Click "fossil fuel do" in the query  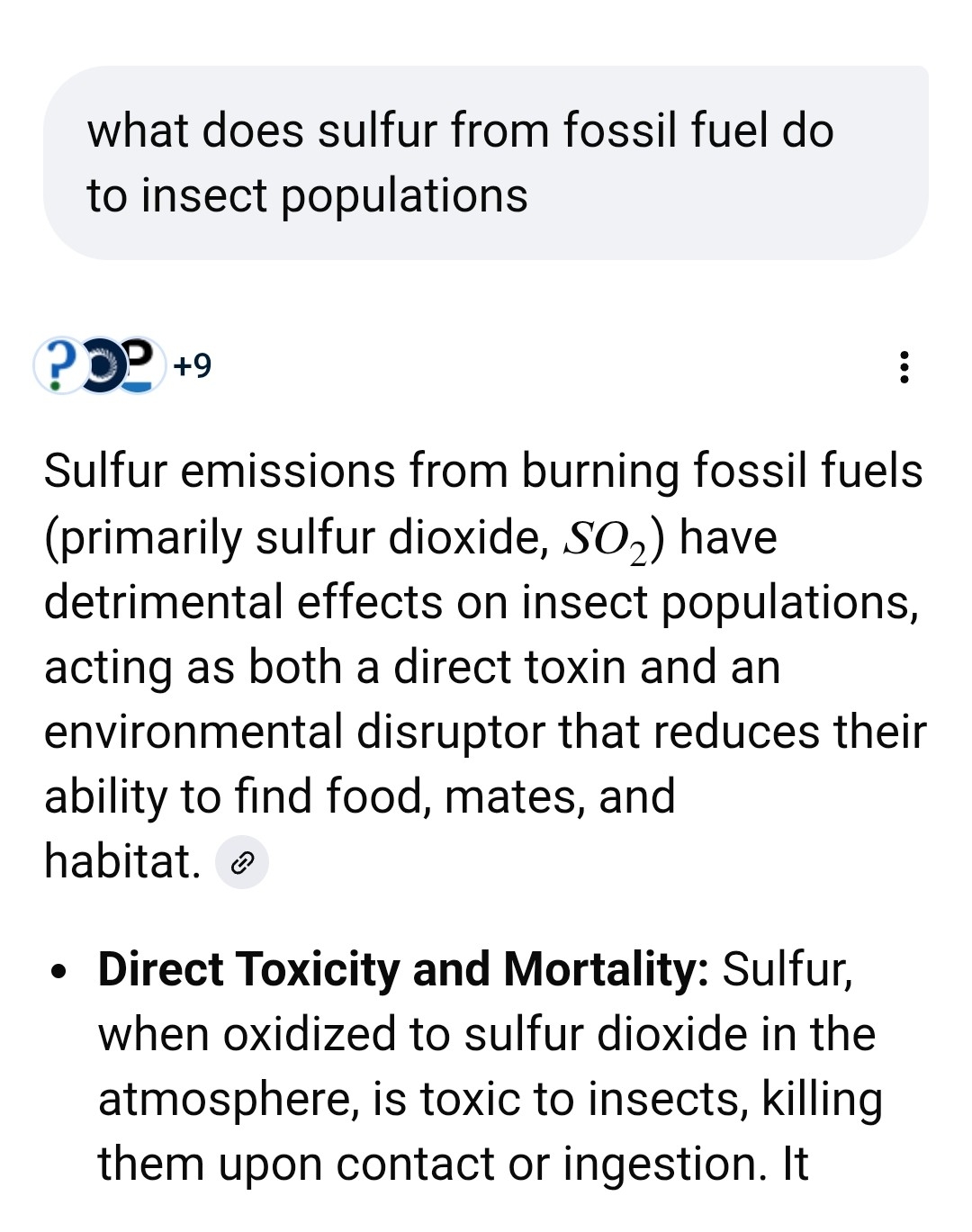coord(698,130)
